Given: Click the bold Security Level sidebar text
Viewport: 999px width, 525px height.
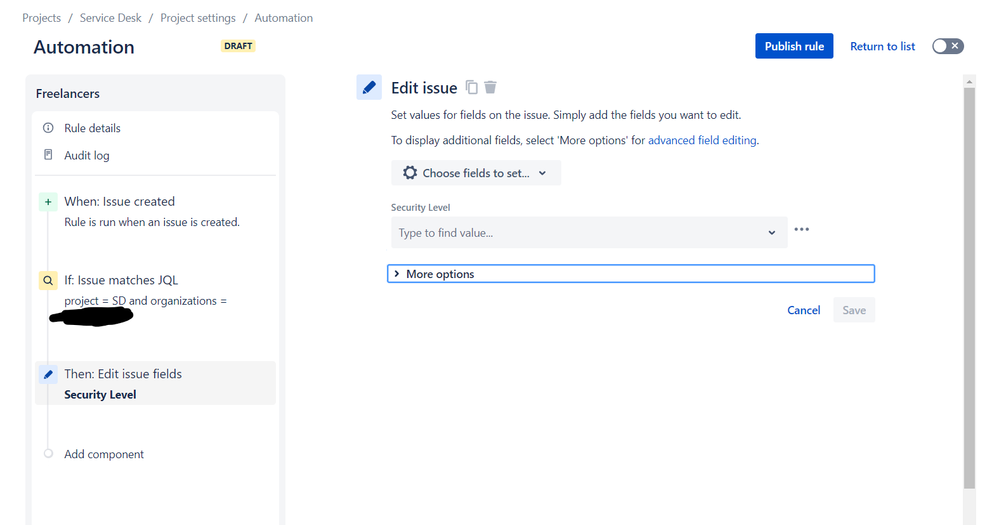Looking at the screenshot, I should 100,394.
